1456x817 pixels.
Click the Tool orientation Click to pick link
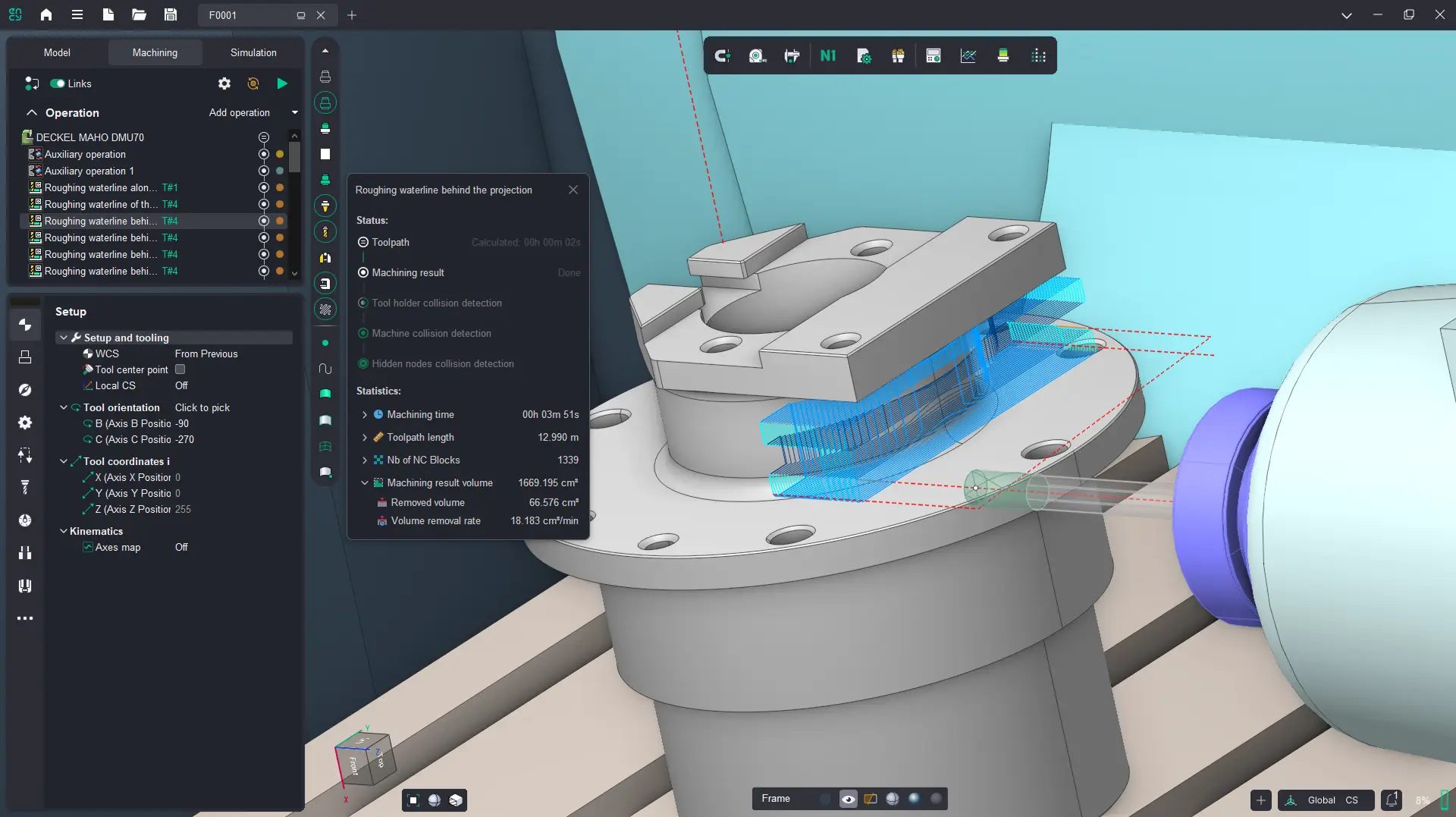tap(202, 407)
